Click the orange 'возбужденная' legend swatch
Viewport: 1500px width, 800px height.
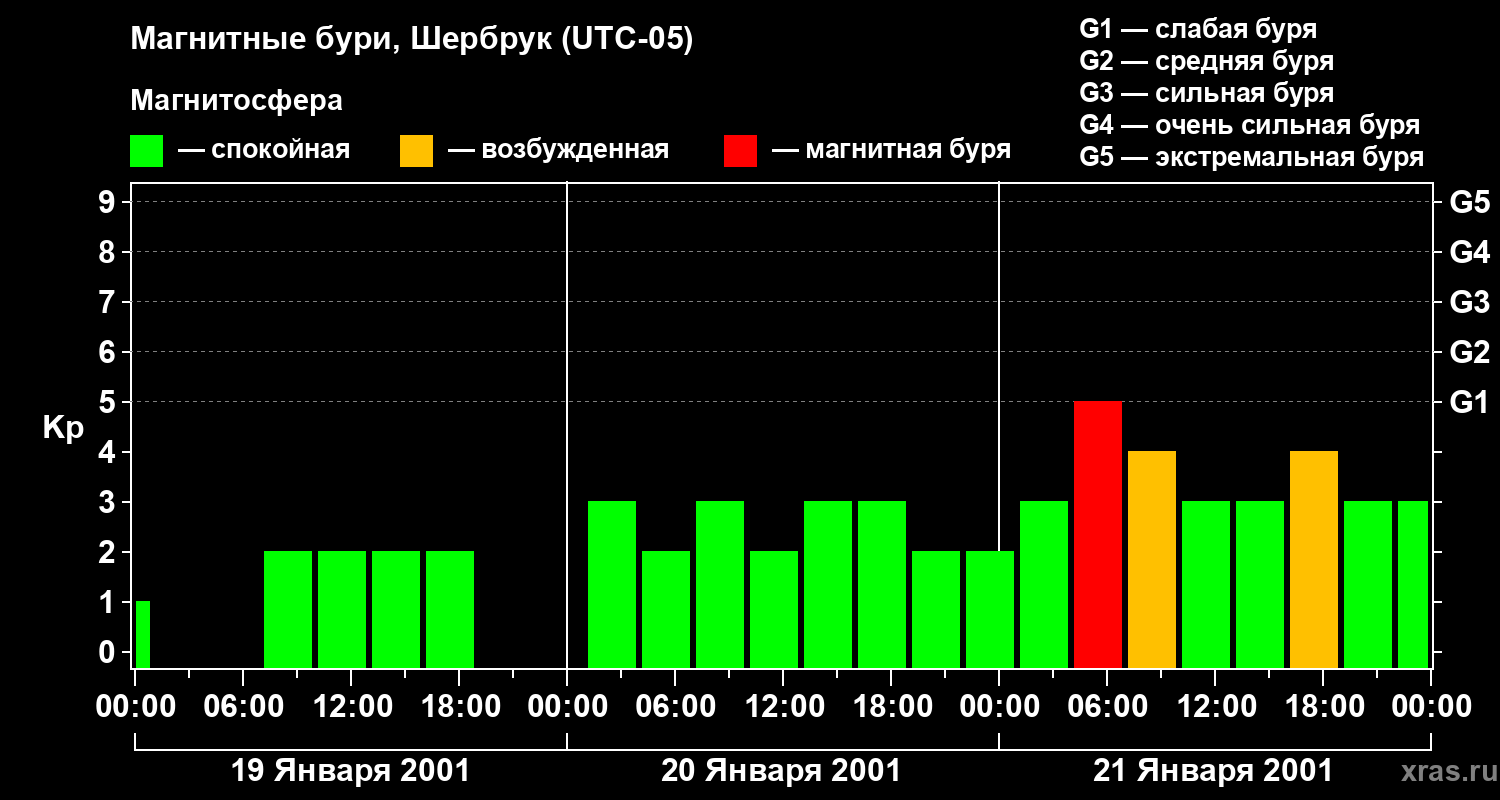point(417,151)
